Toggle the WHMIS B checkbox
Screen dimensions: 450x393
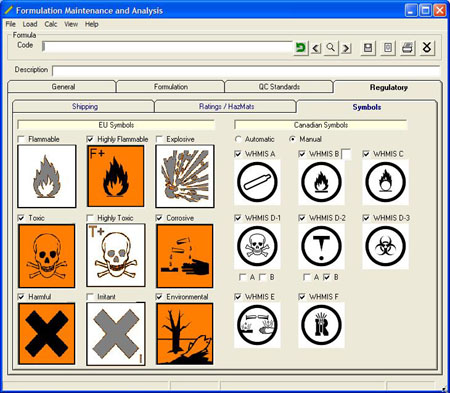302,154
